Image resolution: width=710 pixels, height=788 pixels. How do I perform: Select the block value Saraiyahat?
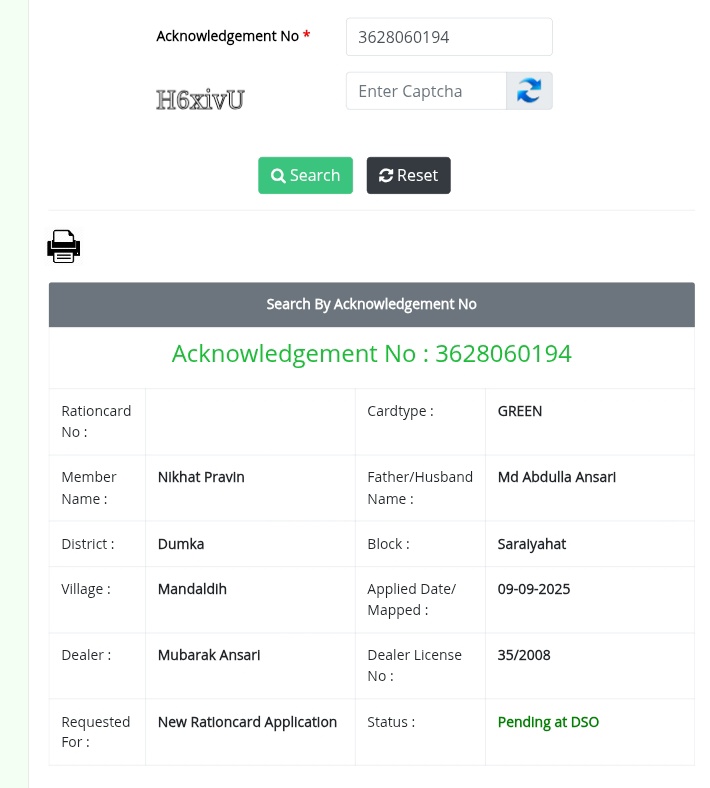(532, 544)
